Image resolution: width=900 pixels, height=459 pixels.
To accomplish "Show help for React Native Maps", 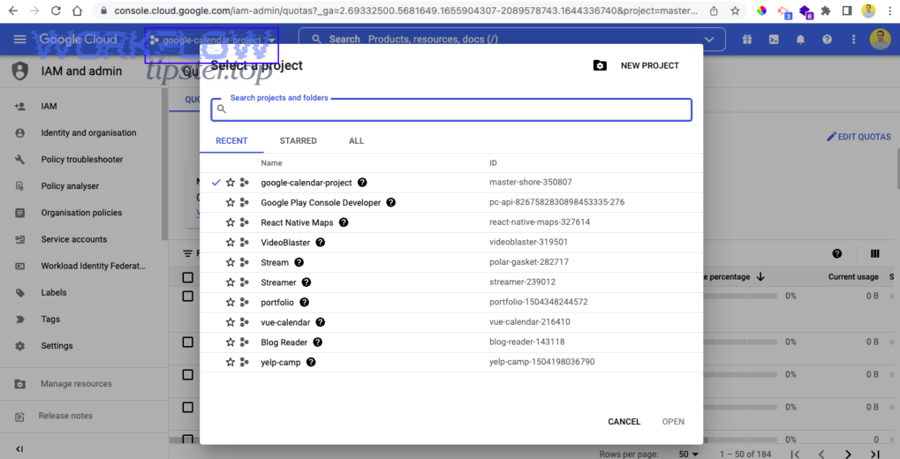I will [x=343, y=222].
